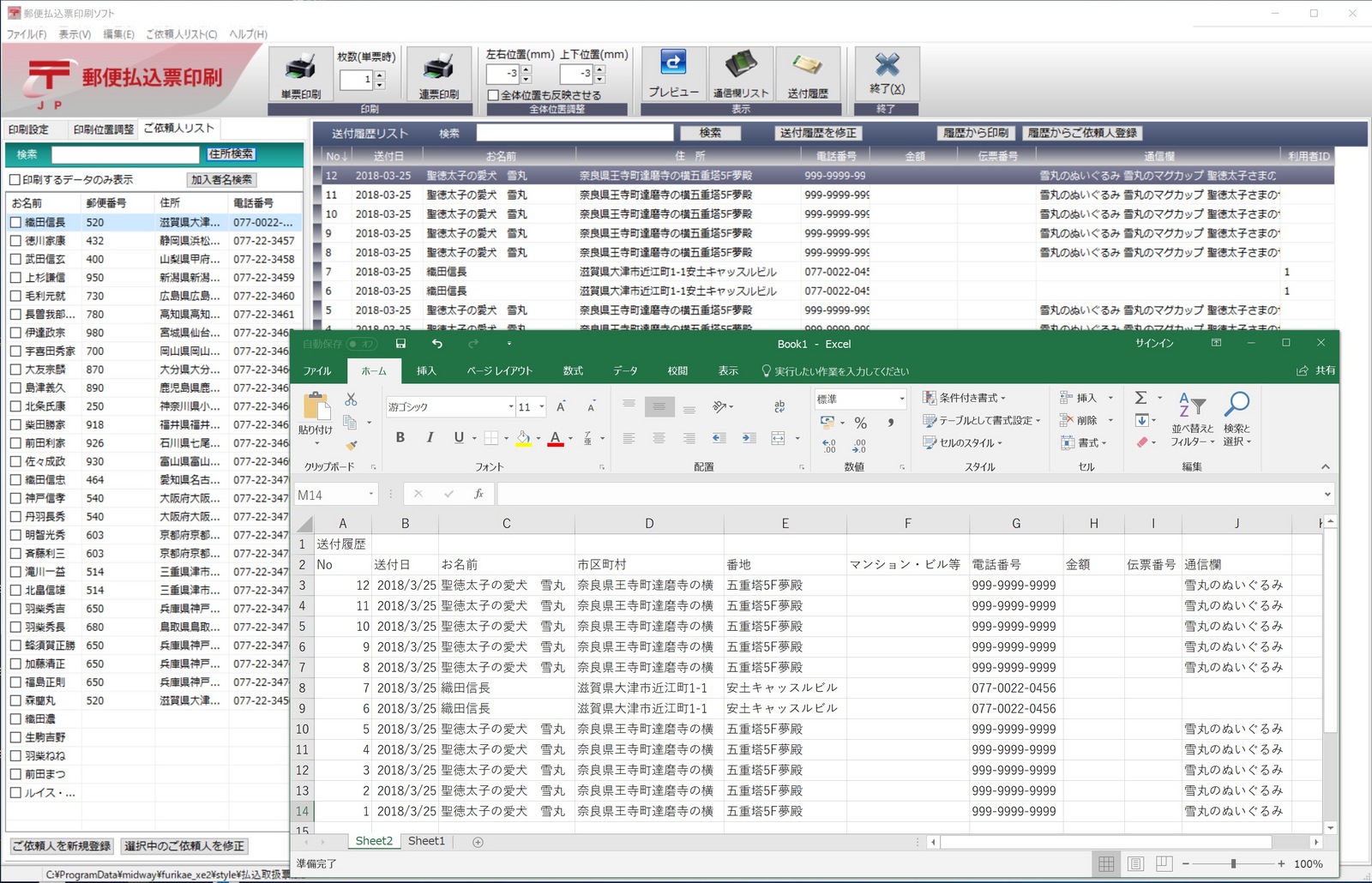Screen dimensions: 1372x883
Task: Switch to the Sheet1 tab
Action: coord(426,841)
